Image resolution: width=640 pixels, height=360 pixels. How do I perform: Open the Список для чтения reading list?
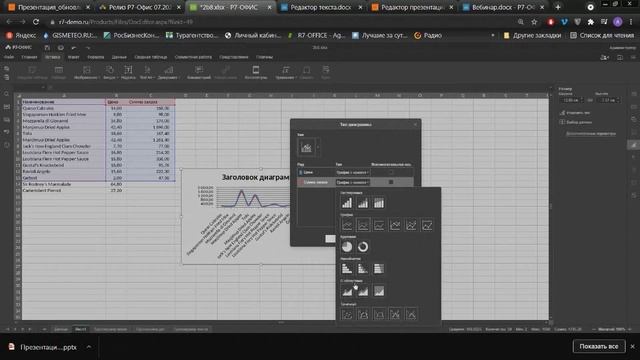(602, 36)
